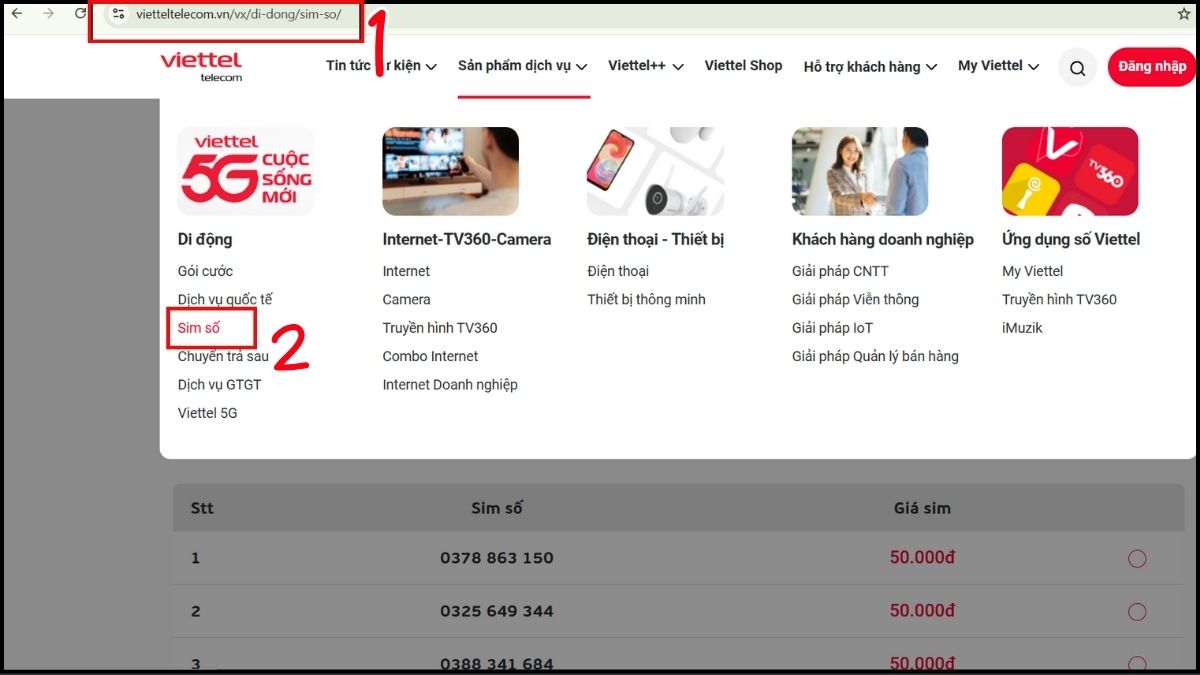
Task: Click the browser forward arrow
Action: pyautogui.click(x=46, y=14)
